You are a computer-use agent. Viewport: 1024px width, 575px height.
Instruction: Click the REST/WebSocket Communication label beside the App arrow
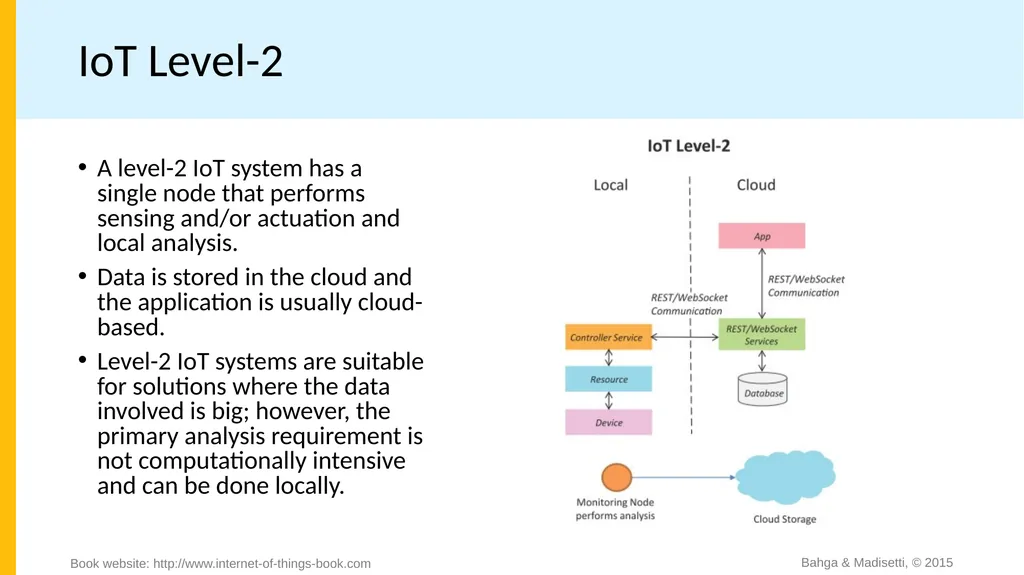click(x=806, y=286)
